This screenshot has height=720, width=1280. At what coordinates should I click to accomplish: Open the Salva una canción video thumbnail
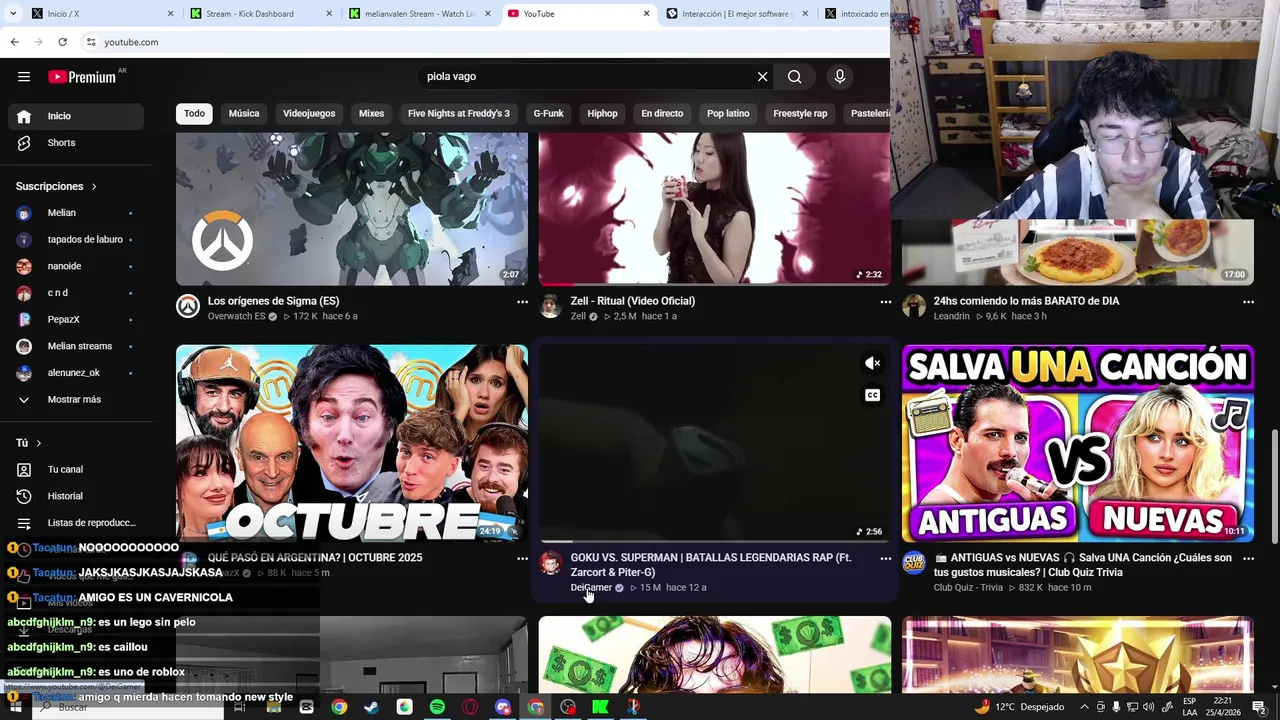coord(1078,443)
